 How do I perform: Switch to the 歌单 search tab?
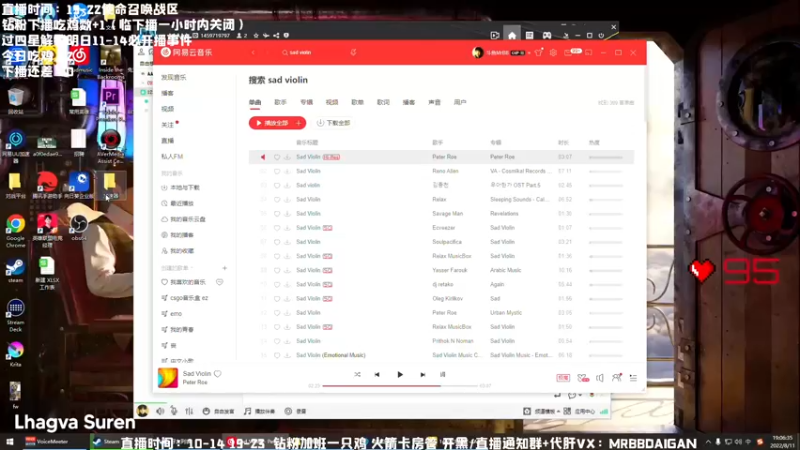(358, 103)
